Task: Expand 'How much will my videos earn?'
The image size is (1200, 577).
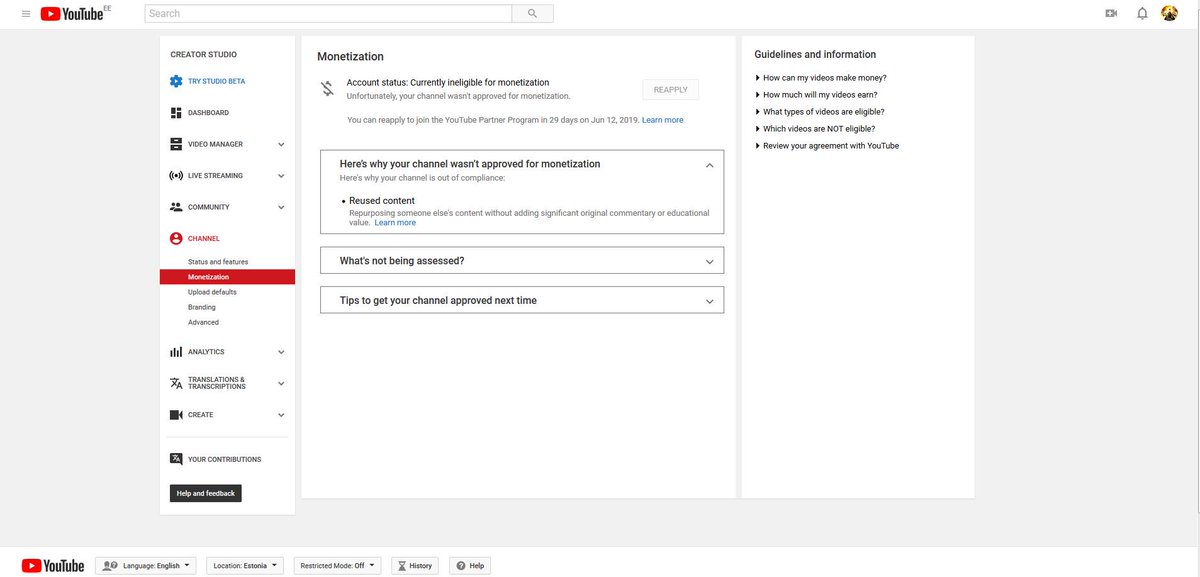Action: click(x=816, y=95)
